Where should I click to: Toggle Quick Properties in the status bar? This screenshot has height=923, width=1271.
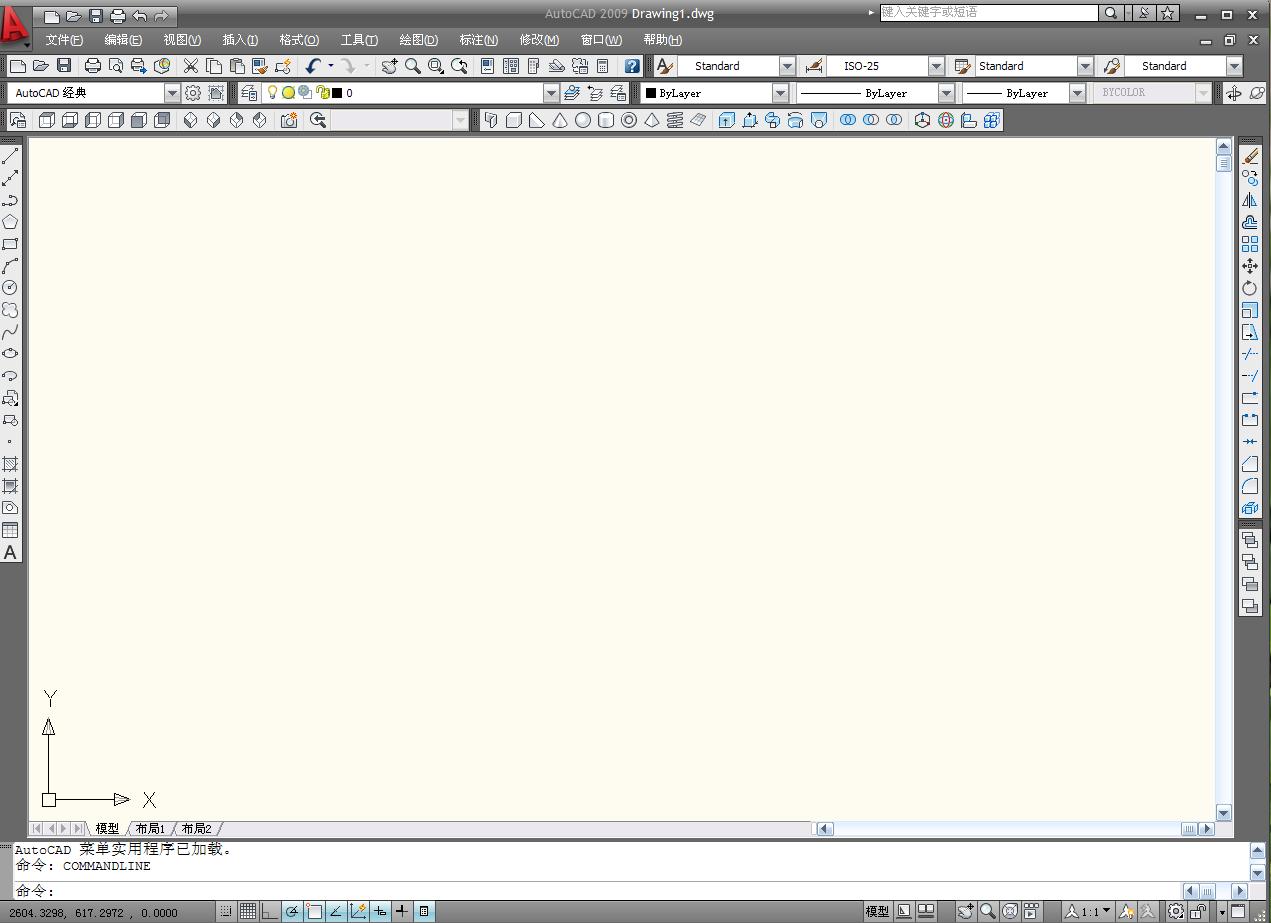pos(424,911)
